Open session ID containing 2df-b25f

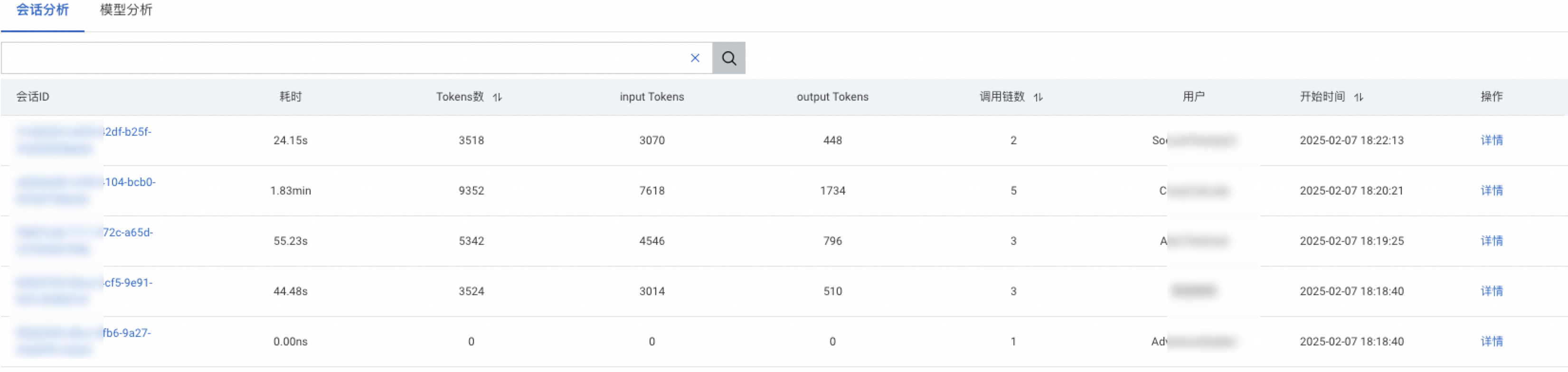(x=127, y=132)
